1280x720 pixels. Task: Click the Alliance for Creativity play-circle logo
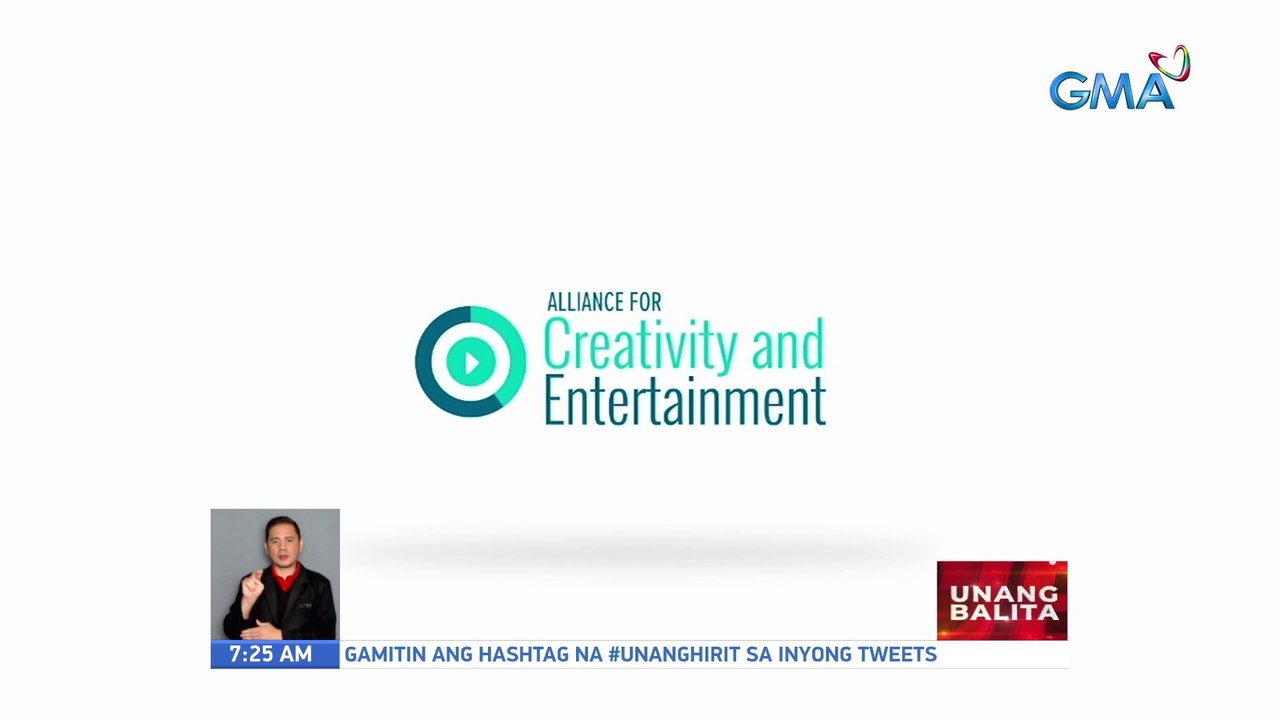[x=470, y=361]
